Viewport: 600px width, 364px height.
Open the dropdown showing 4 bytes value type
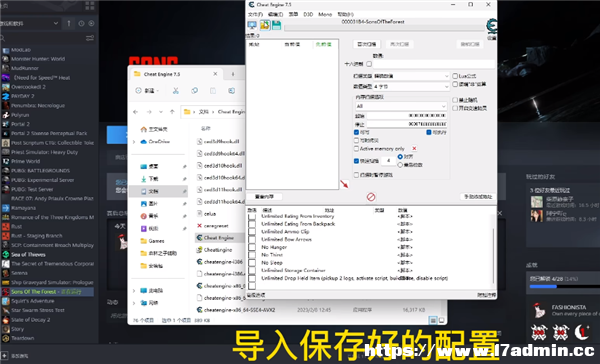coord(411,87)
